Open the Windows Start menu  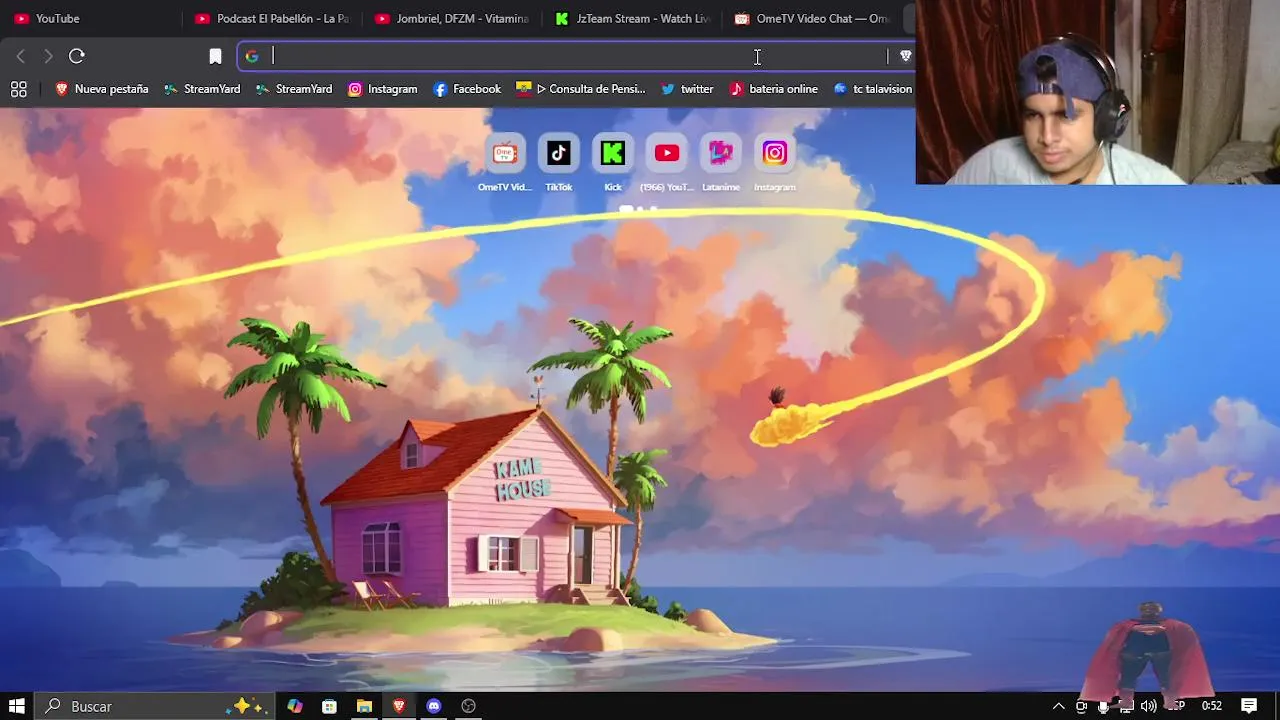17,706
